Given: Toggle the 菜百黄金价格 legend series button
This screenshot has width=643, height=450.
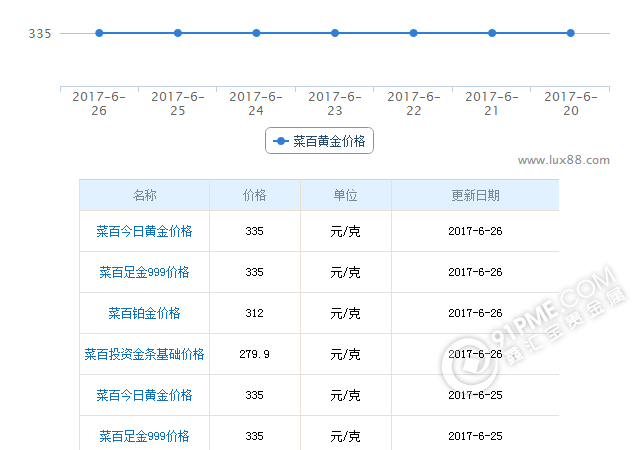Looking at the screenshot, I should (x=319, y=141).
